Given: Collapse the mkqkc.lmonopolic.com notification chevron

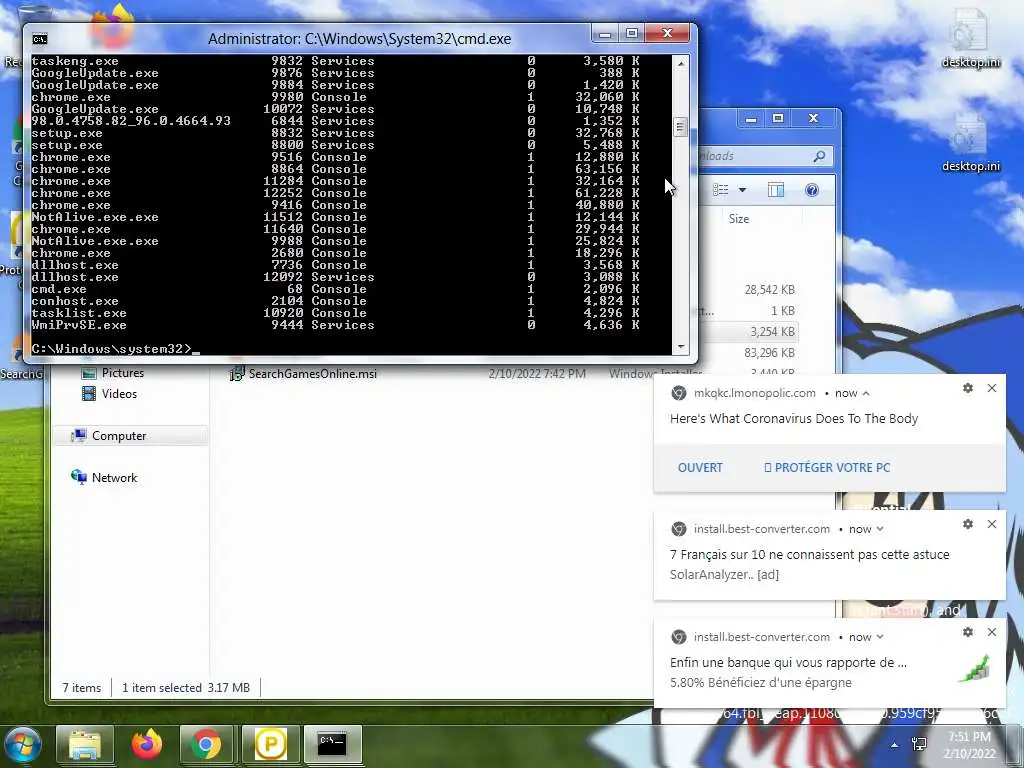Looking at the screenshot, I should 866,393.
